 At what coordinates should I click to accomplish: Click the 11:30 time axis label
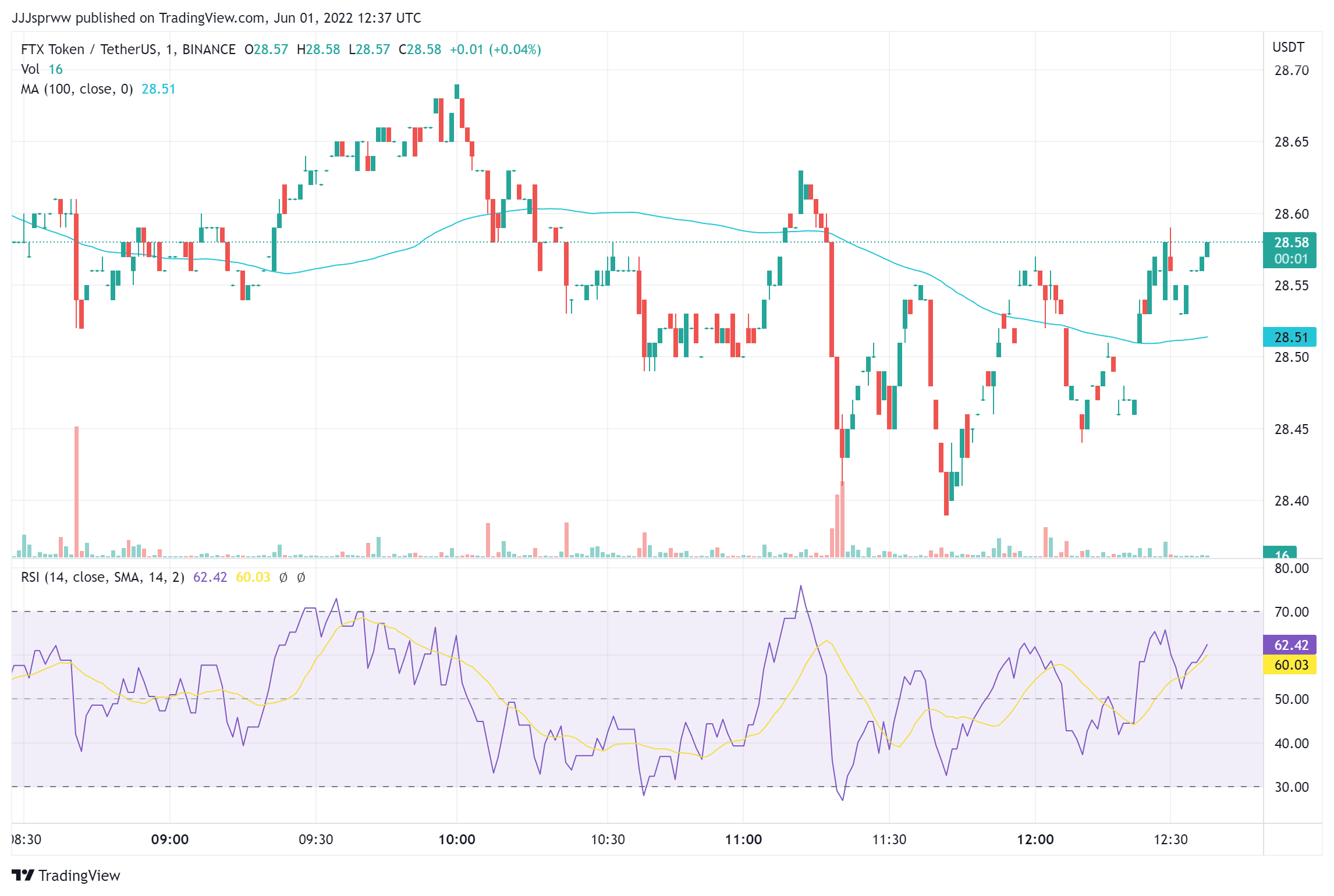[x=889, y=840]
